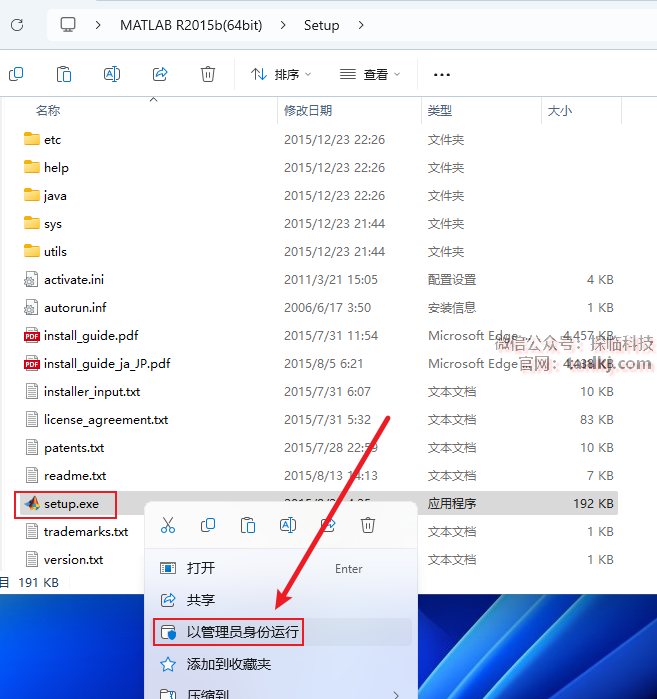Click Rename icon in context menu
Viewport: 657px width, 699px height.
pos(288,525)
